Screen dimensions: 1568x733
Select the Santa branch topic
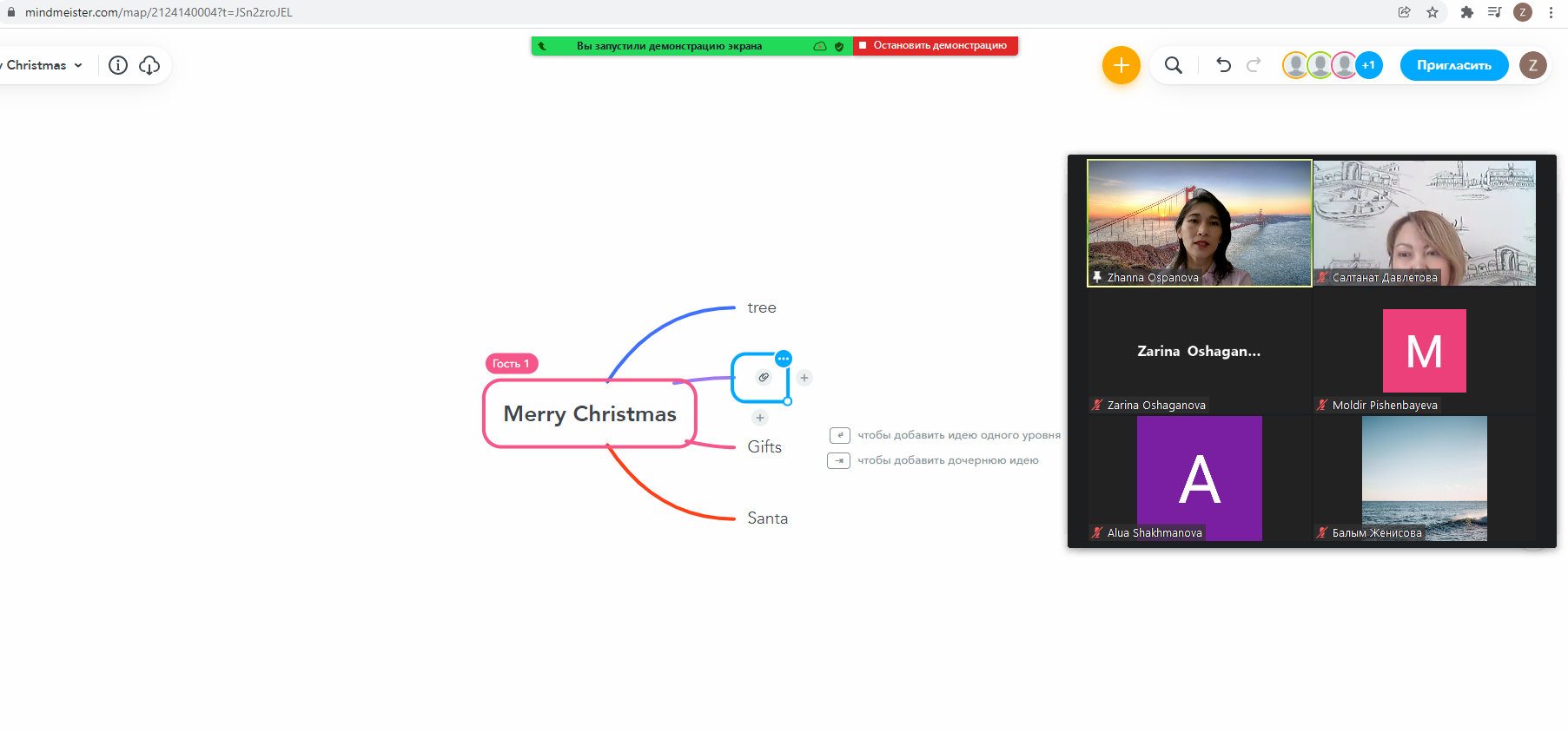tap(767, 518)
